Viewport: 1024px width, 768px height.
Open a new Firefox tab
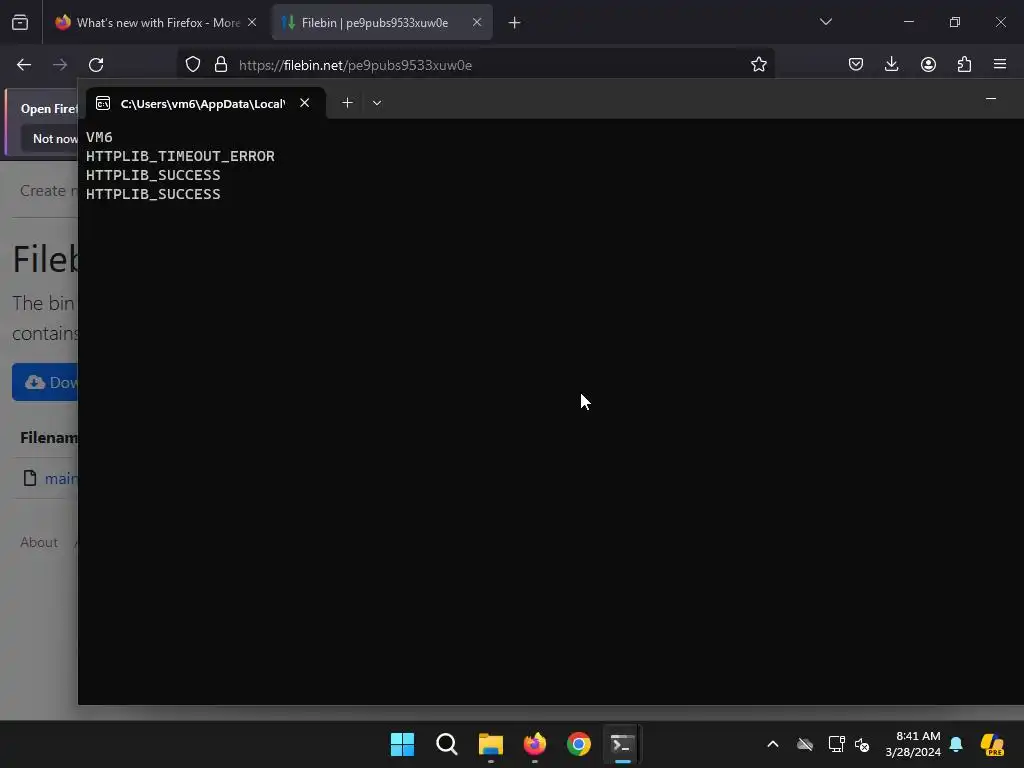[x=515, y=23]
